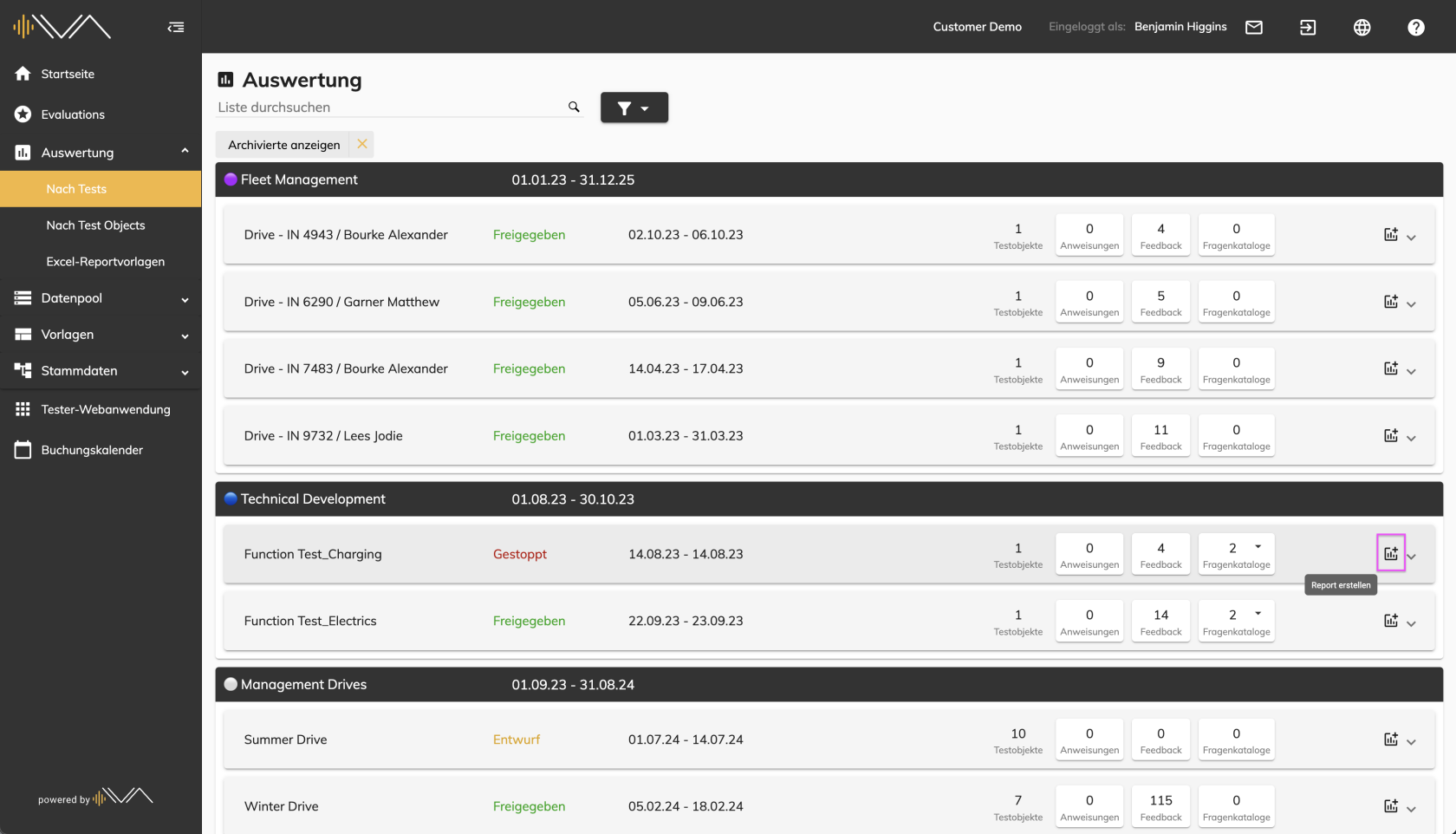Expand row Drive - IN 4943 chevron
The height and width of the screenshot is (834, 1456).
pyautogui.click(x=1411, y=238)
